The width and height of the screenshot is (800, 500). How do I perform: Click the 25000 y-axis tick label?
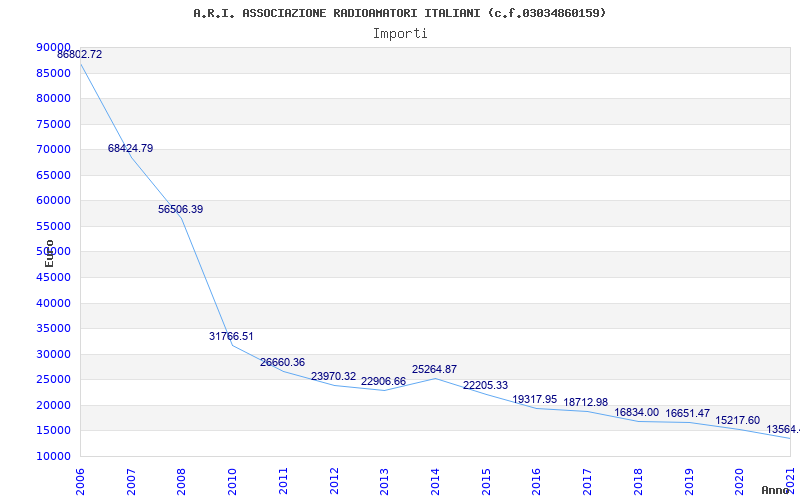[x=53, y=380]
